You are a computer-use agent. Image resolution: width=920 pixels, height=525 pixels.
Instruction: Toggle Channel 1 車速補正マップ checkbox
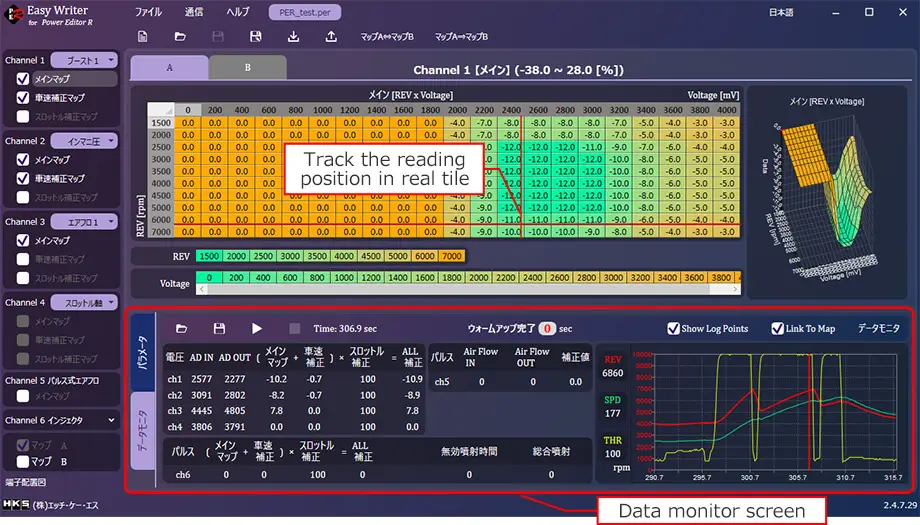(23, 97)
